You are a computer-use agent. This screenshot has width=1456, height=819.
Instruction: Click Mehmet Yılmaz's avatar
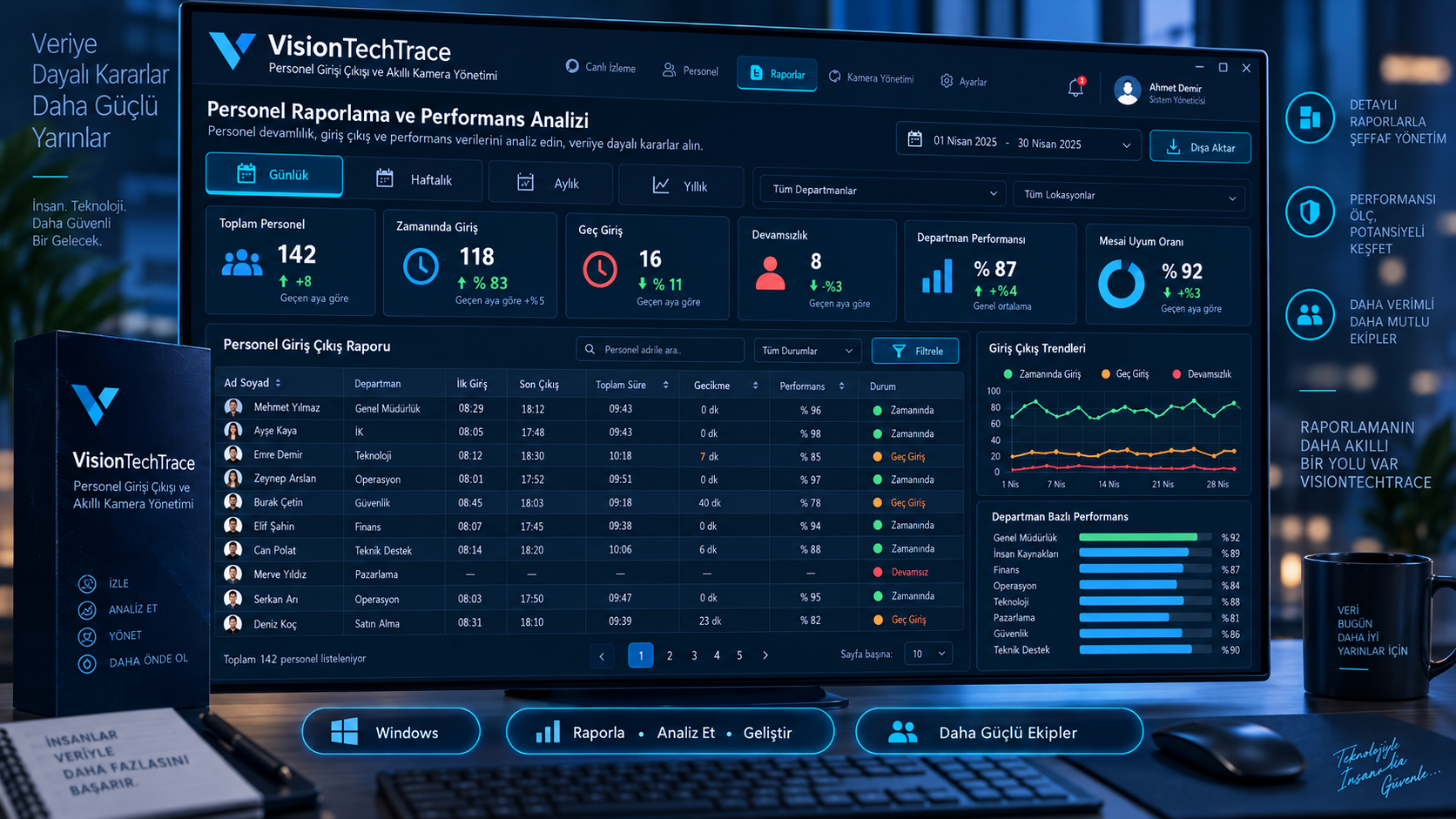(233, 406)
